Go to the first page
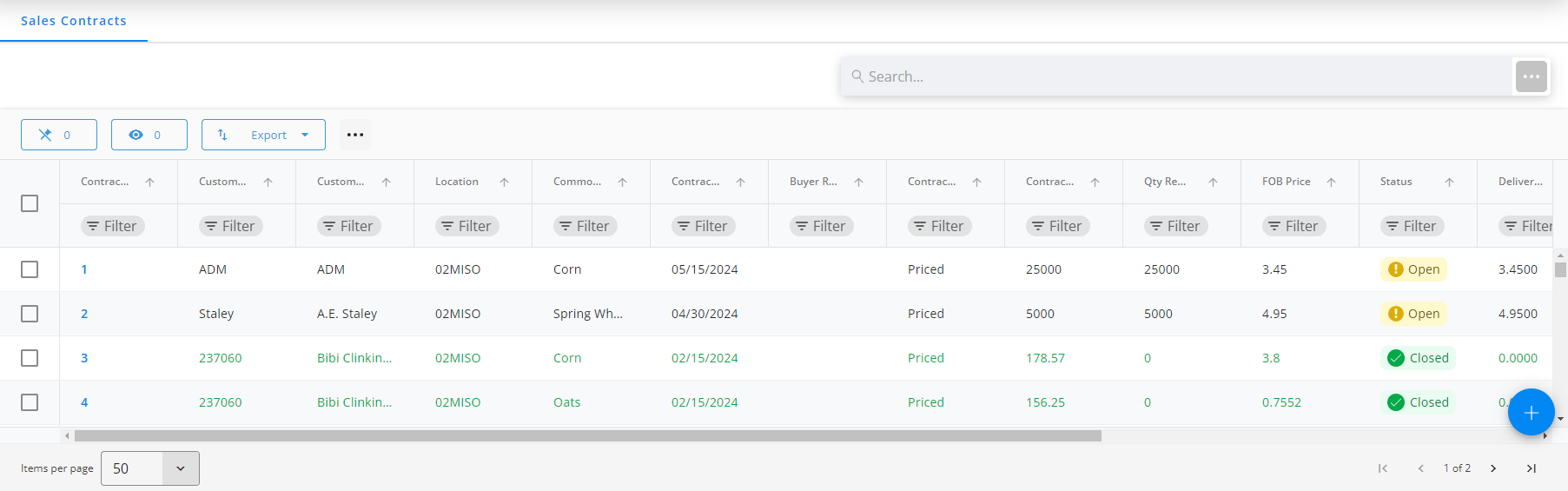 (1383, 468)
